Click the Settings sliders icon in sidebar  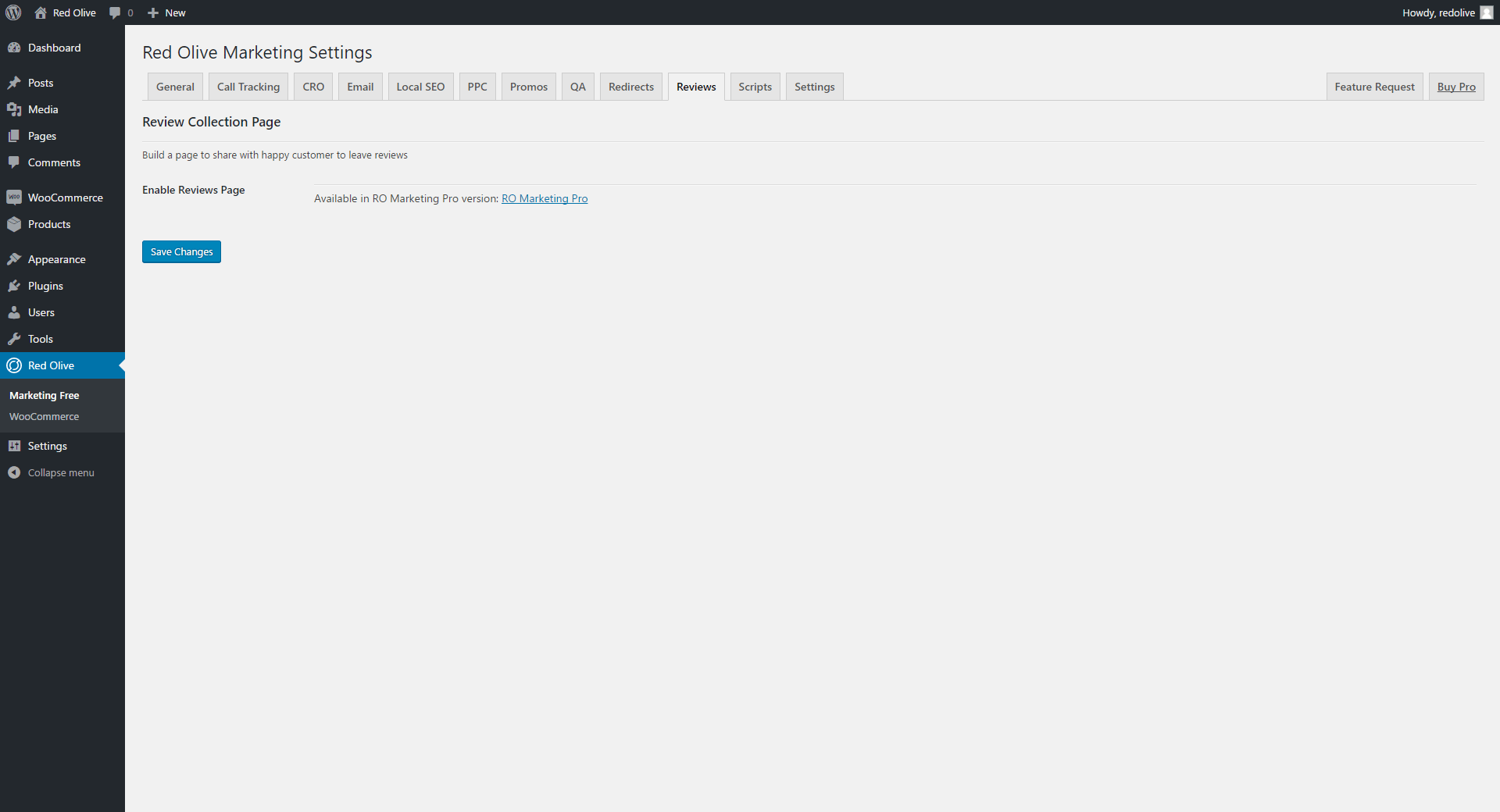pos(14,446)
